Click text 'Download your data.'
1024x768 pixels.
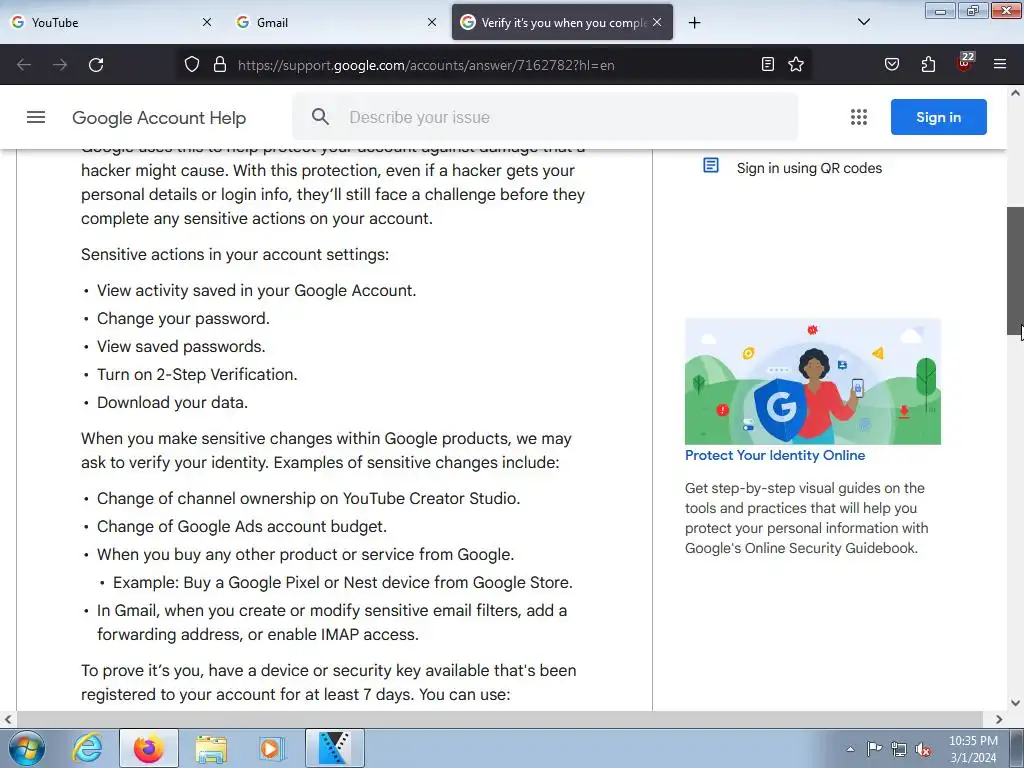click(x=172, y=403)
